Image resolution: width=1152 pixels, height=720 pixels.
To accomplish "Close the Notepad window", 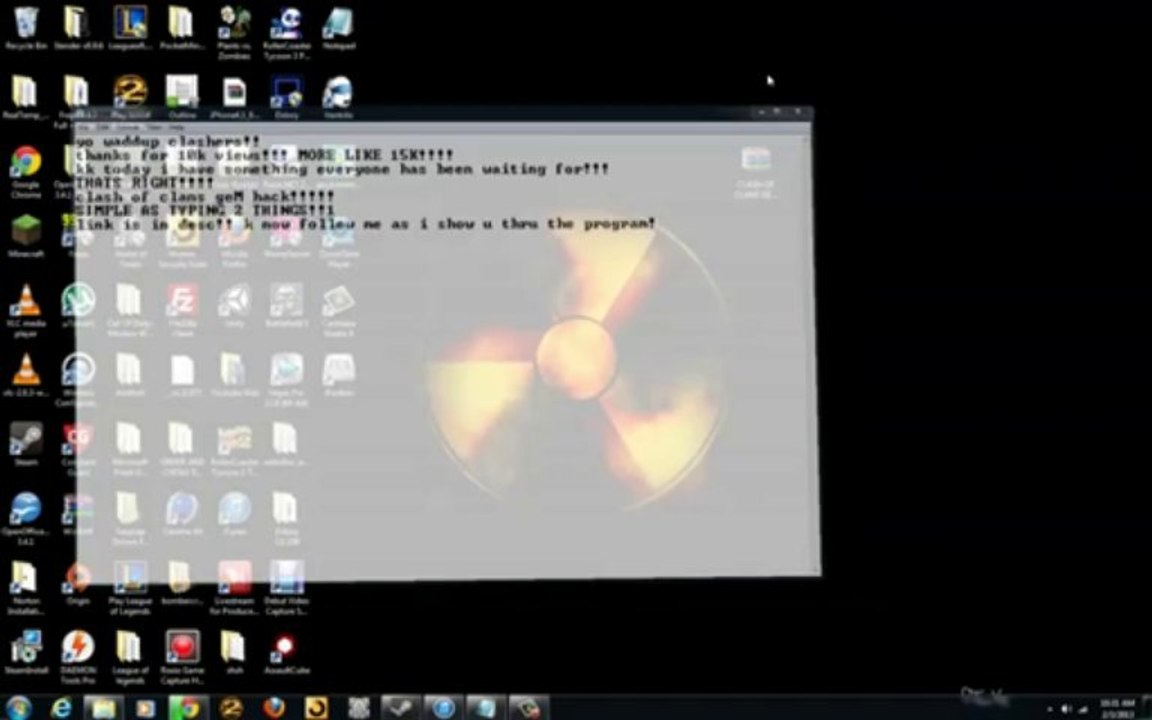I will 798,112.
